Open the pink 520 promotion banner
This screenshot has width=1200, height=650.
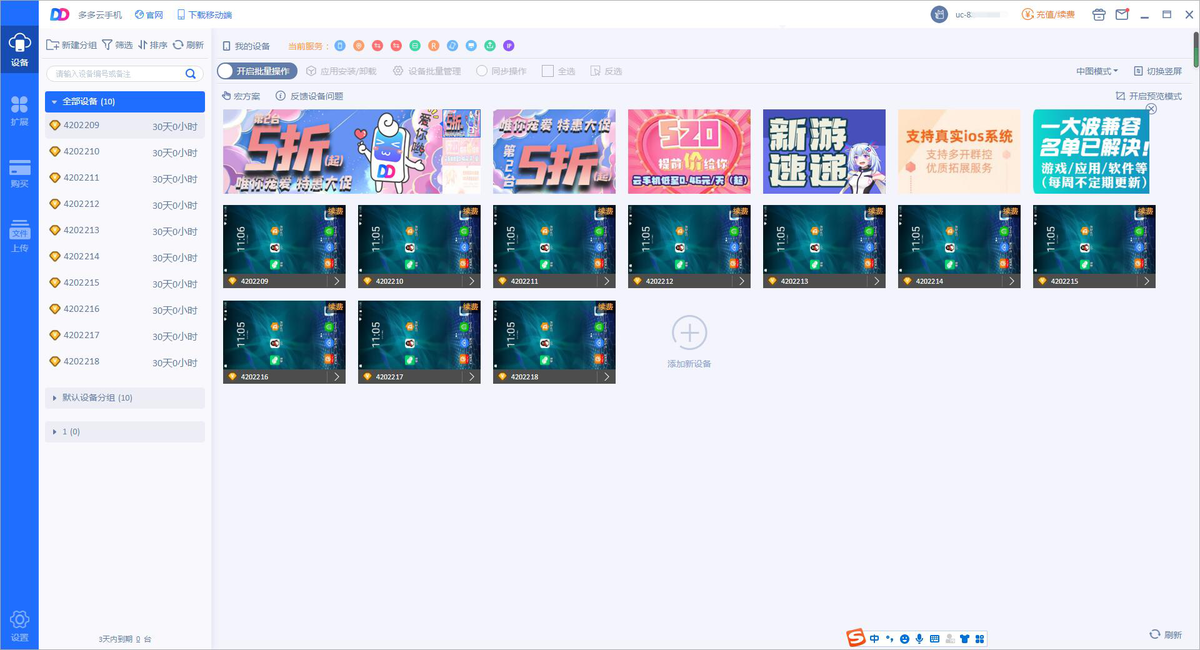689,151
